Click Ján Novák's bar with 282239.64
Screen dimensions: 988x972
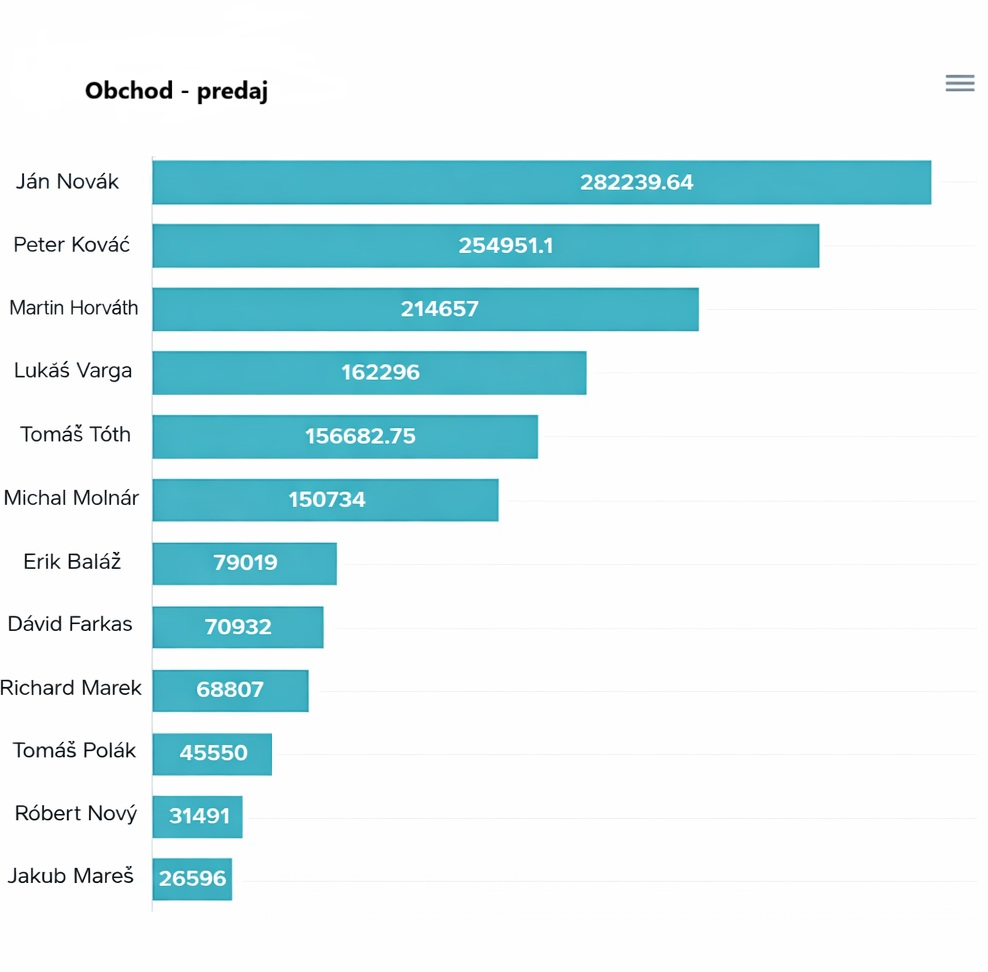pos(541,182)
